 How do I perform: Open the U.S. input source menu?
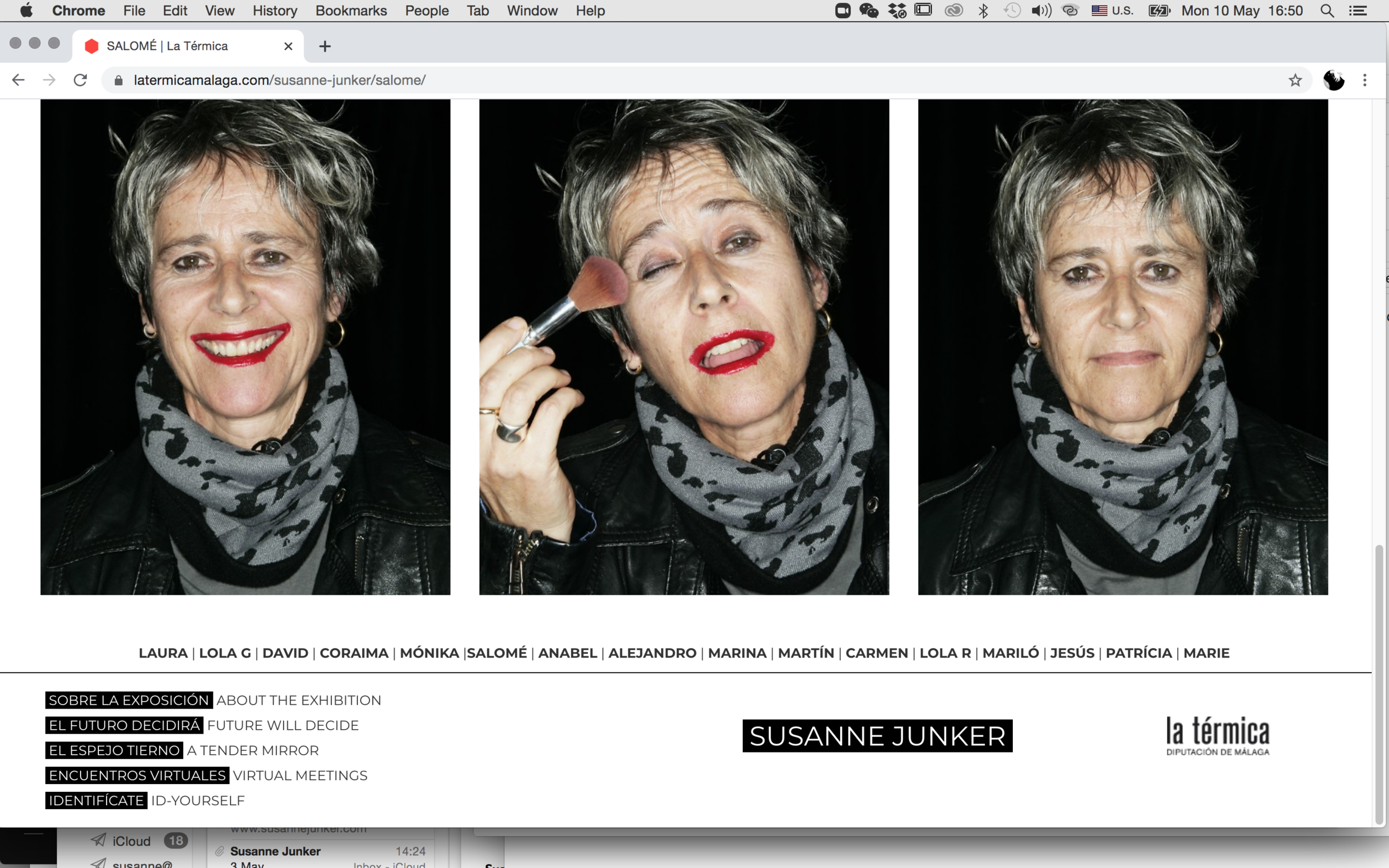1113,11
